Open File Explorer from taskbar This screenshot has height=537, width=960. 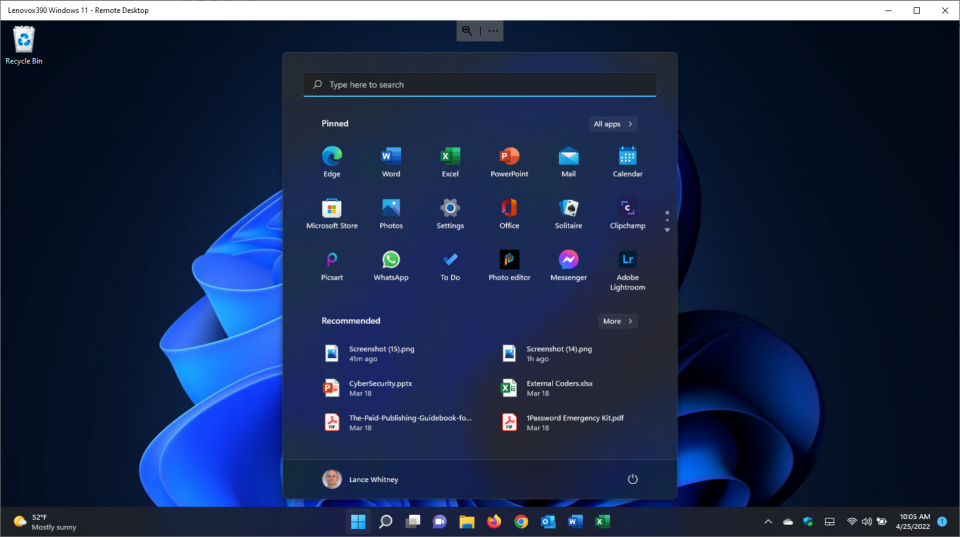(x=467, y=522)
